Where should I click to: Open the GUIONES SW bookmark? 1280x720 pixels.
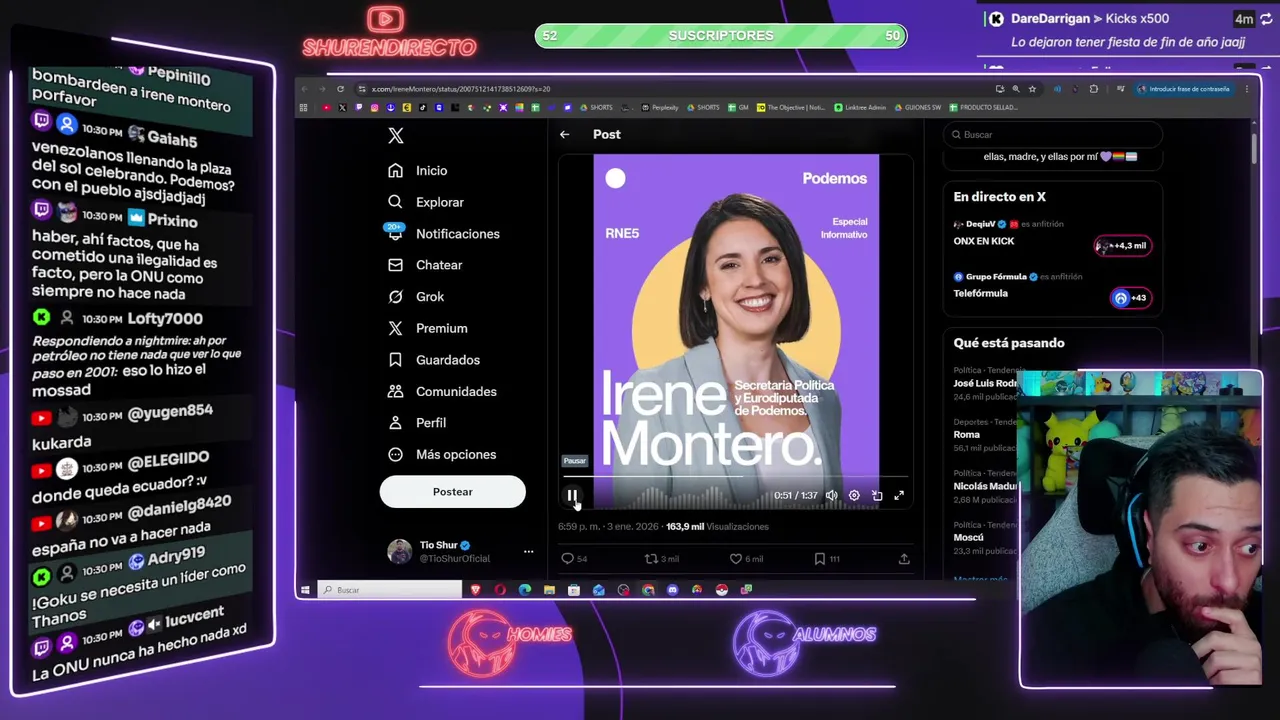click(917, 107)
